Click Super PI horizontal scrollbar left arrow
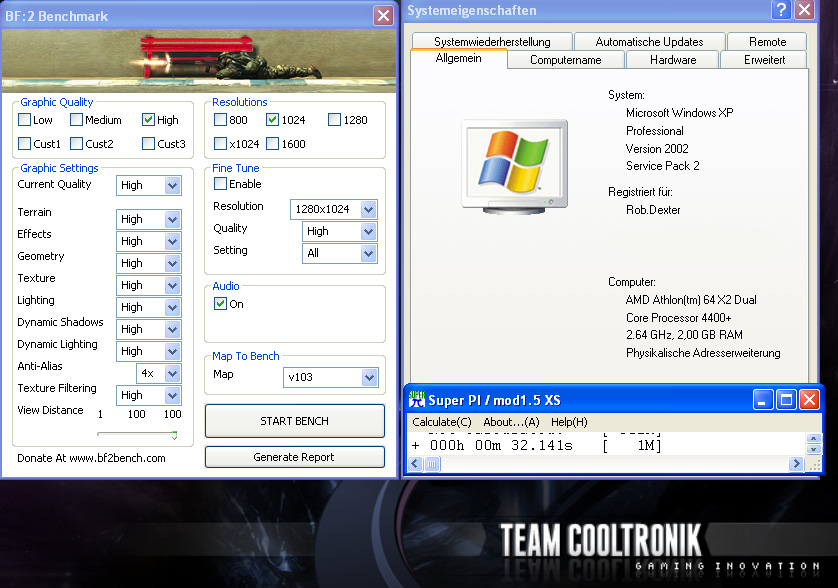The image size is (838, 588). tap(415, 463)
